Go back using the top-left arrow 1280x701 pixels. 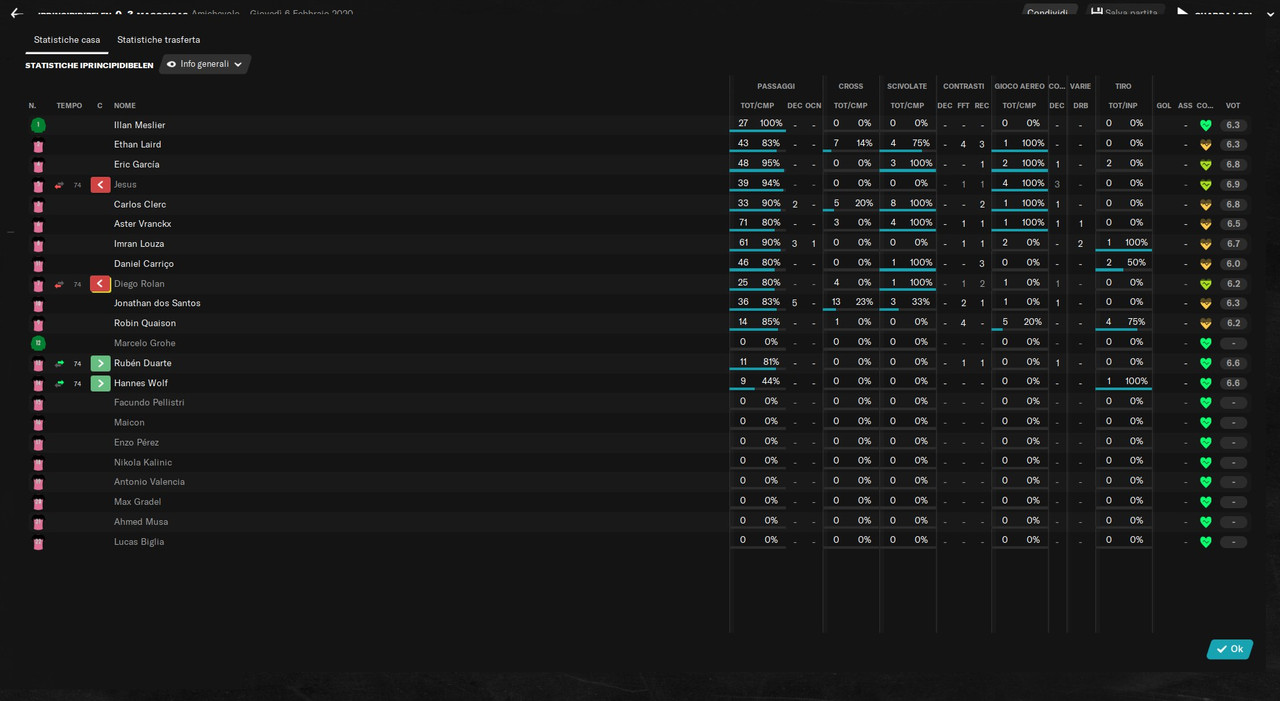coord(16,13)
